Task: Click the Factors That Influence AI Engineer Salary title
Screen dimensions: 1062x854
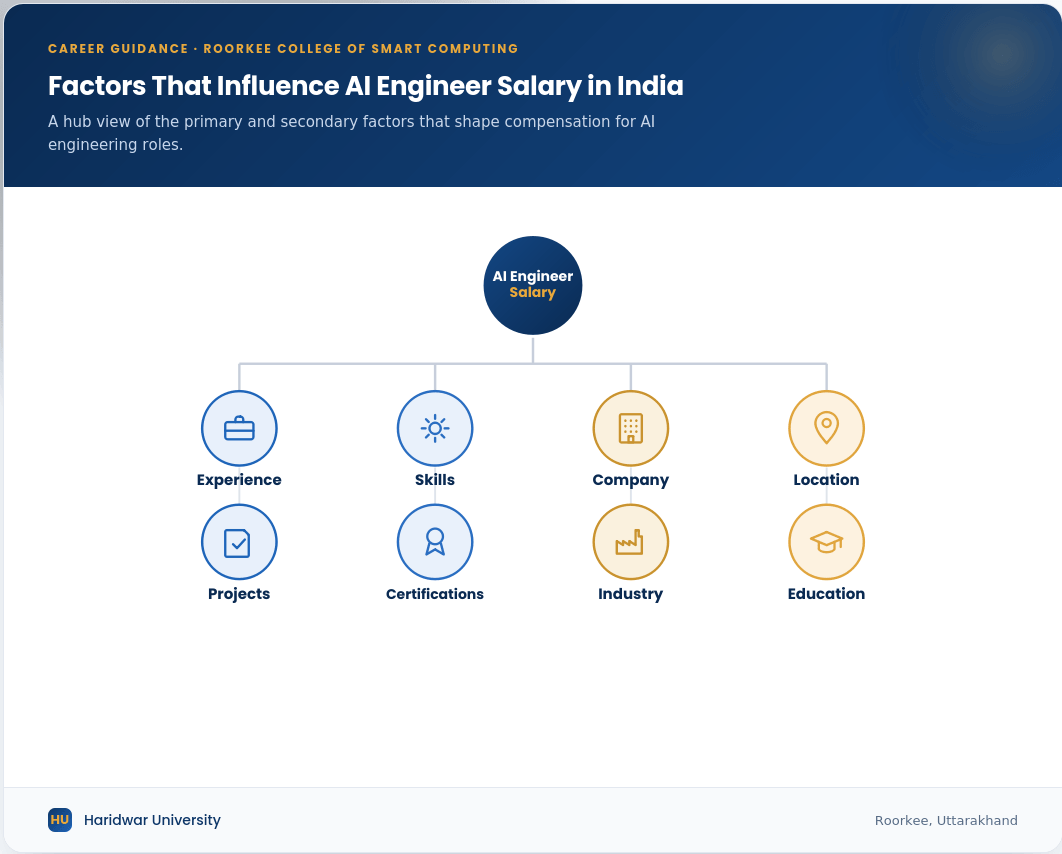Action: tap(366, 86)
